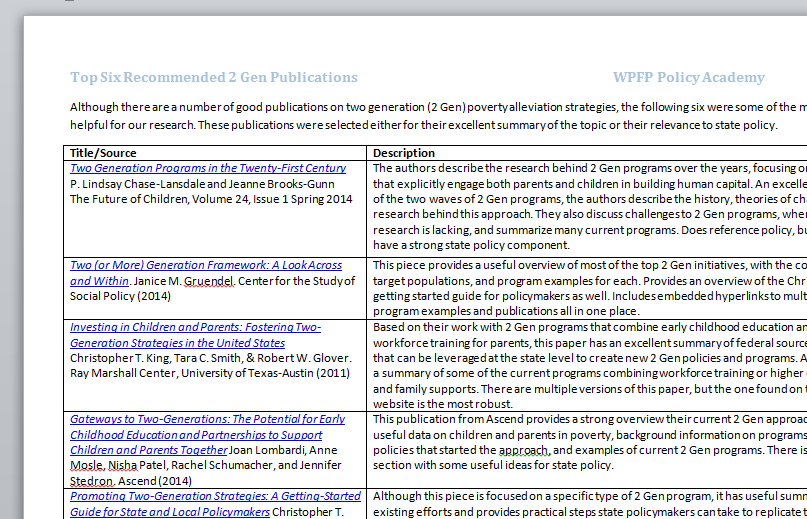Click description starting 'Based on their work with 2 Gen'
The image size is (807, 519).
coord(590,366)
